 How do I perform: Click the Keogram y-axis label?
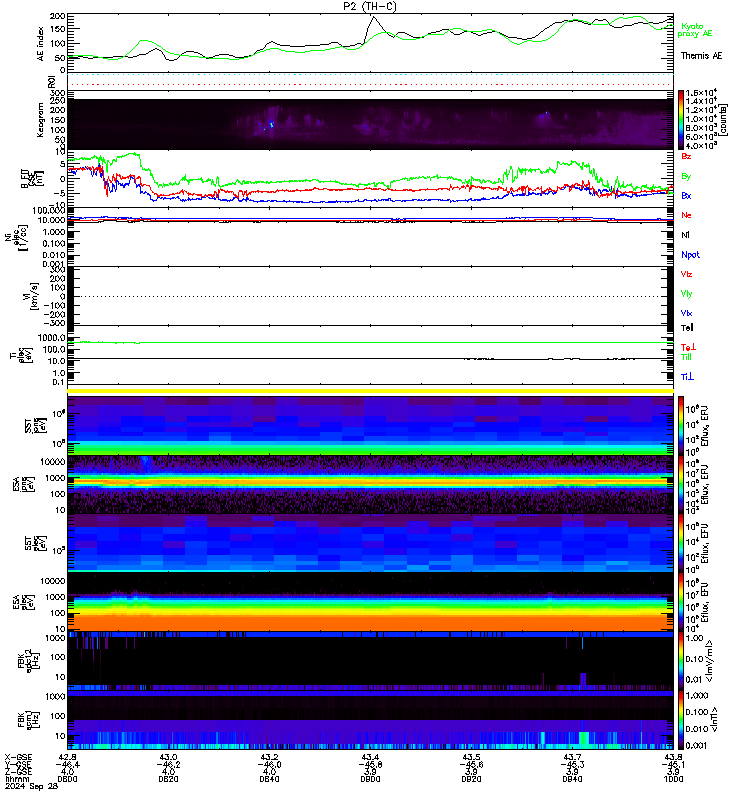click(x=41, y=120)
